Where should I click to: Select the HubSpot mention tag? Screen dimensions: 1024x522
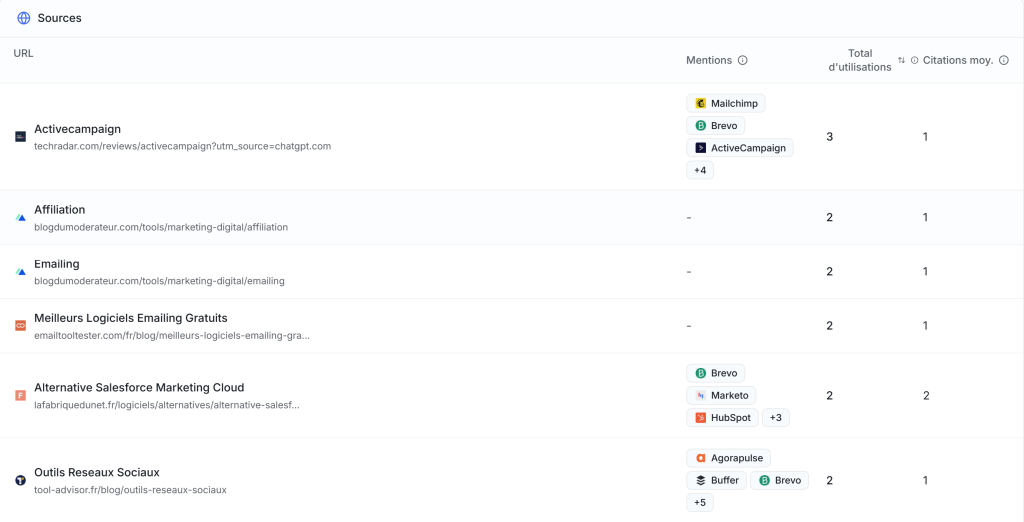tap(722, 417)
